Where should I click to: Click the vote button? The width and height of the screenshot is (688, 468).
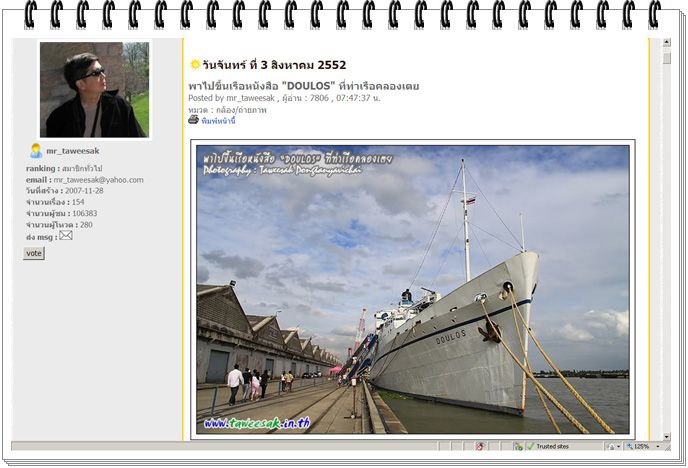(34, 253)
